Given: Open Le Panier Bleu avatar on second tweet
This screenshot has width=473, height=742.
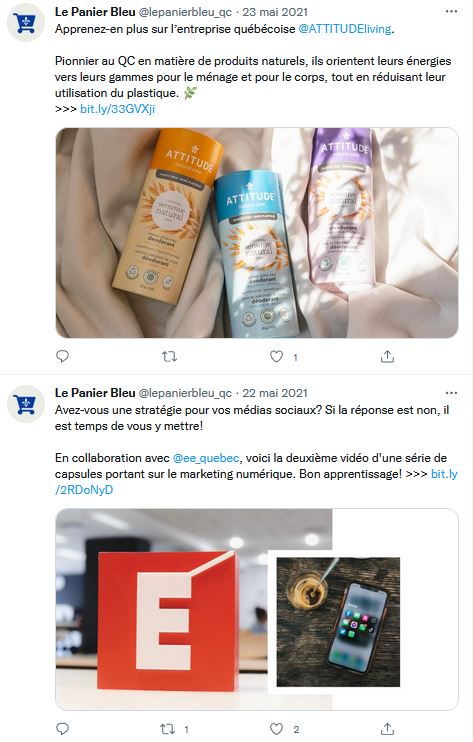Looking at the screenshot, I should point(26,404).
